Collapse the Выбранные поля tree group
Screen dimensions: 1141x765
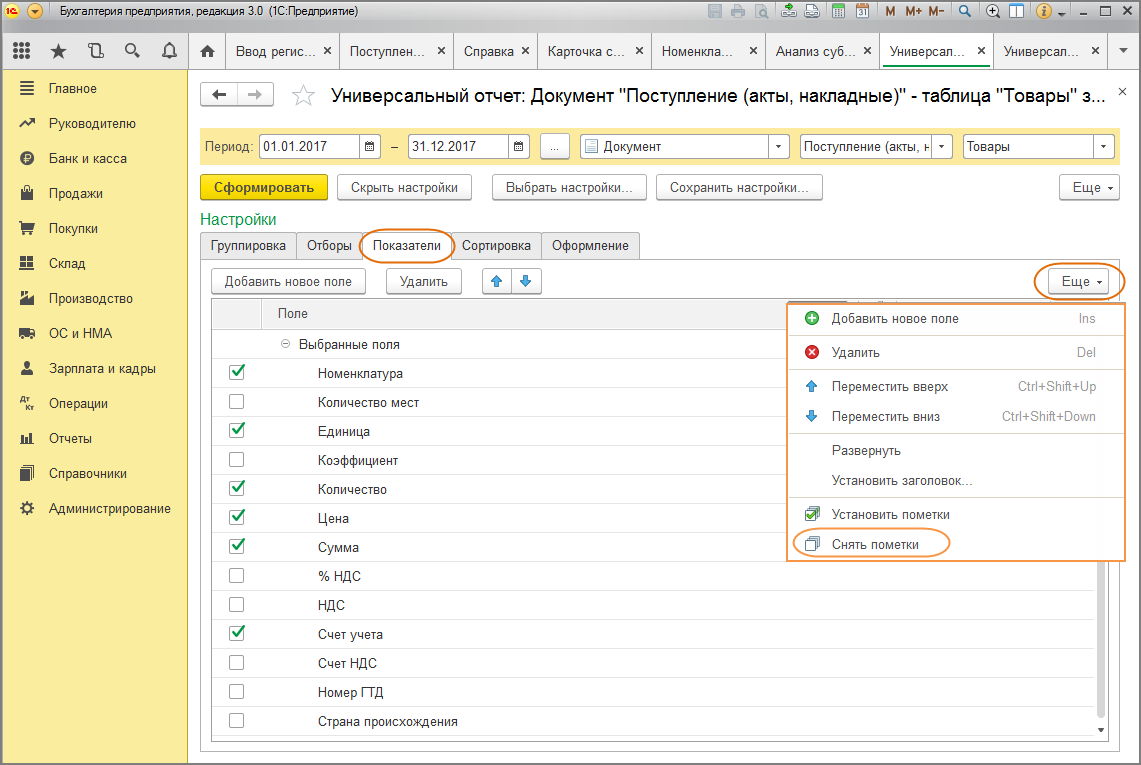coord(285,344)
